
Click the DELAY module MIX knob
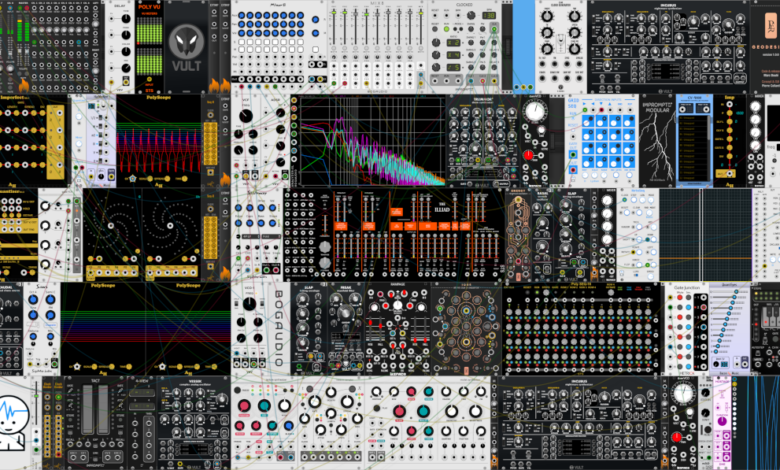coord(126,68)
